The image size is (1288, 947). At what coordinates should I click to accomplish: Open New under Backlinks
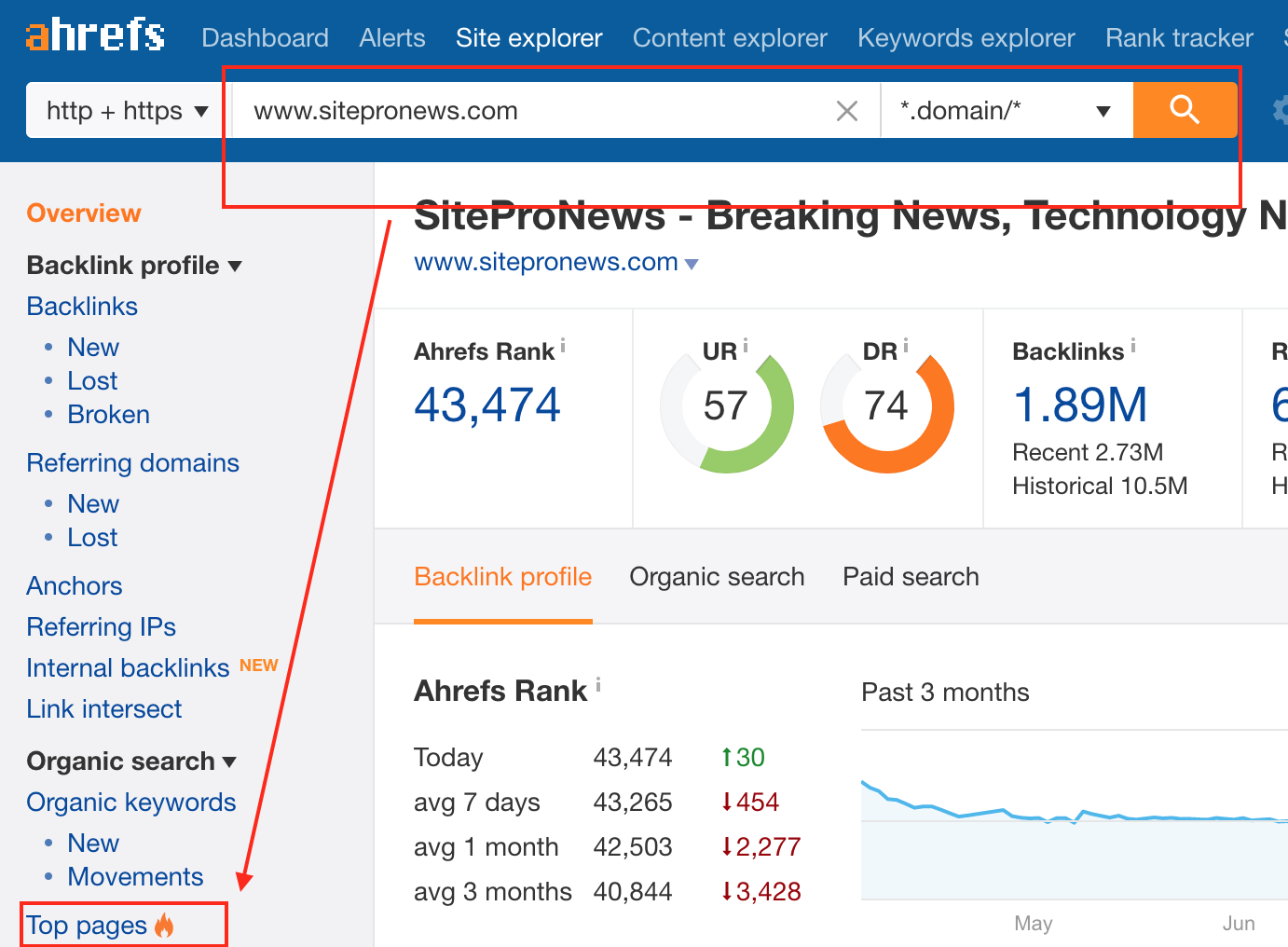coord(93,348)
